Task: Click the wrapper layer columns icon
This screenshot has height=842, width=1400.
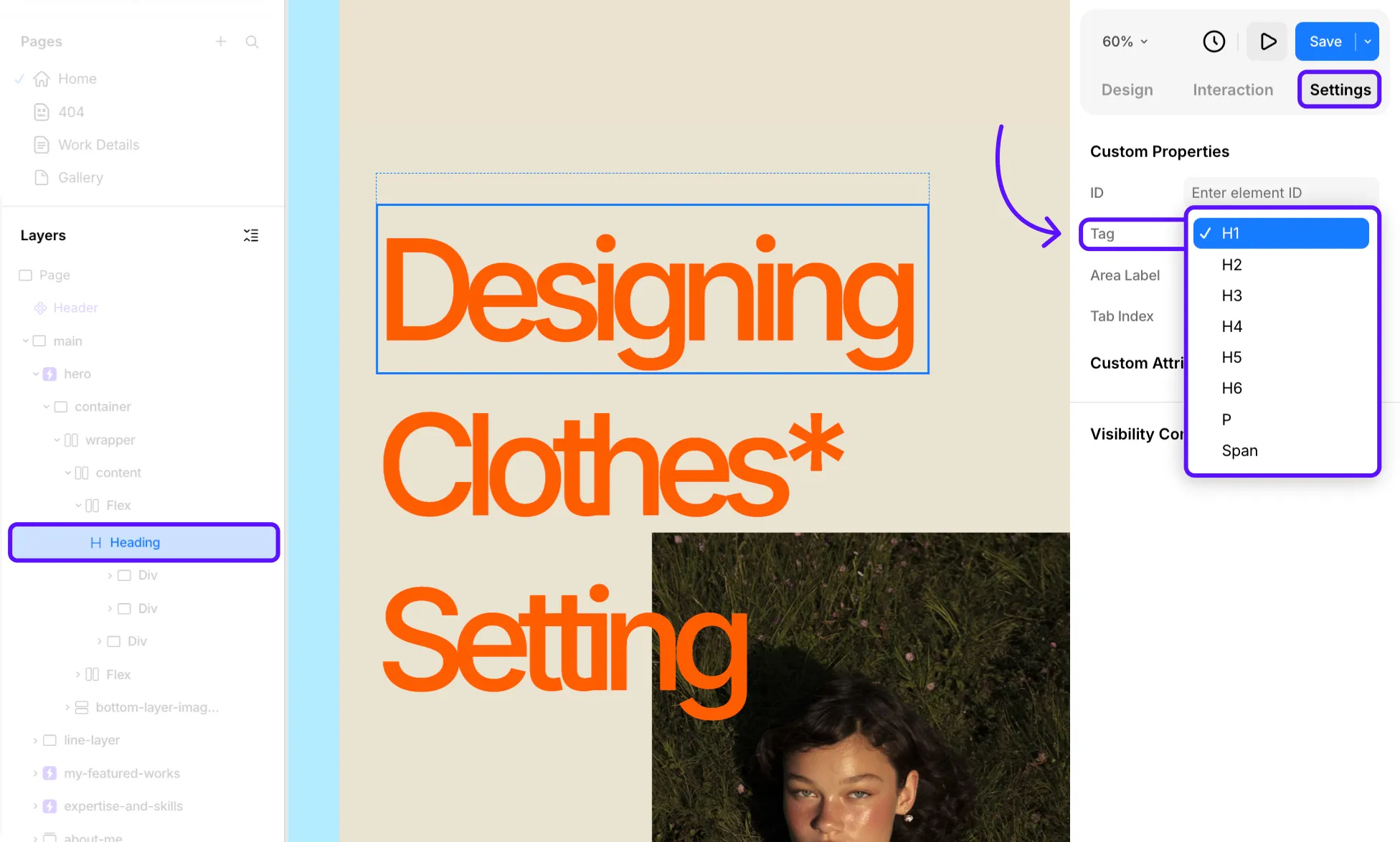Action: (x=71, y=440)
